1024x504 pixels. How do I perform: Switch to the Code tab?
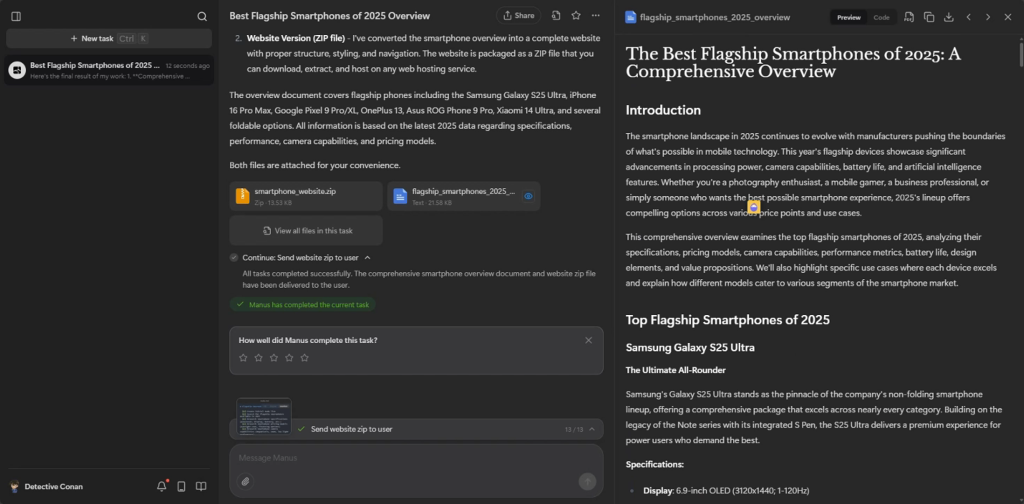[882, 18]
